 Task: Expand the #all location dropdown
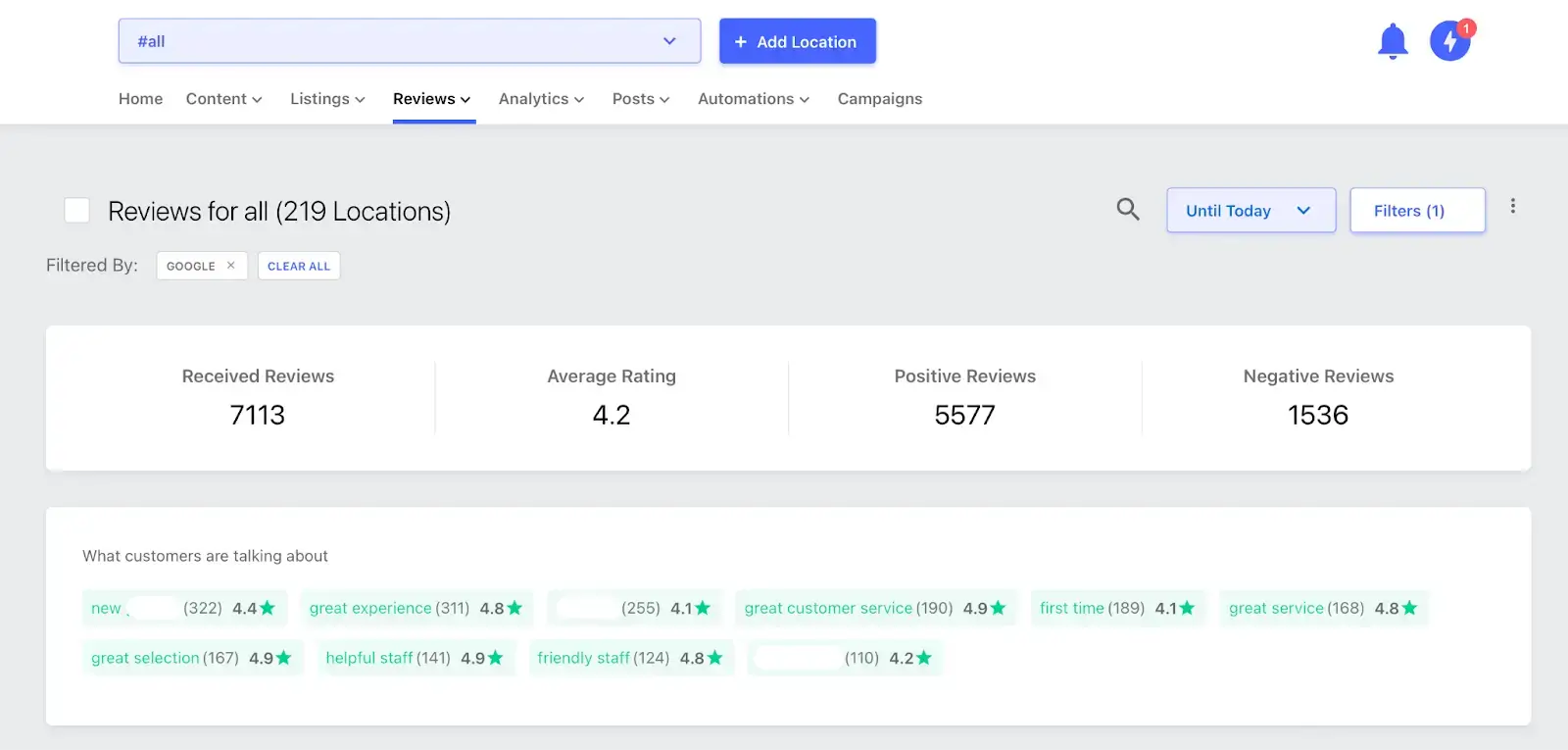(x=410, y=41)
